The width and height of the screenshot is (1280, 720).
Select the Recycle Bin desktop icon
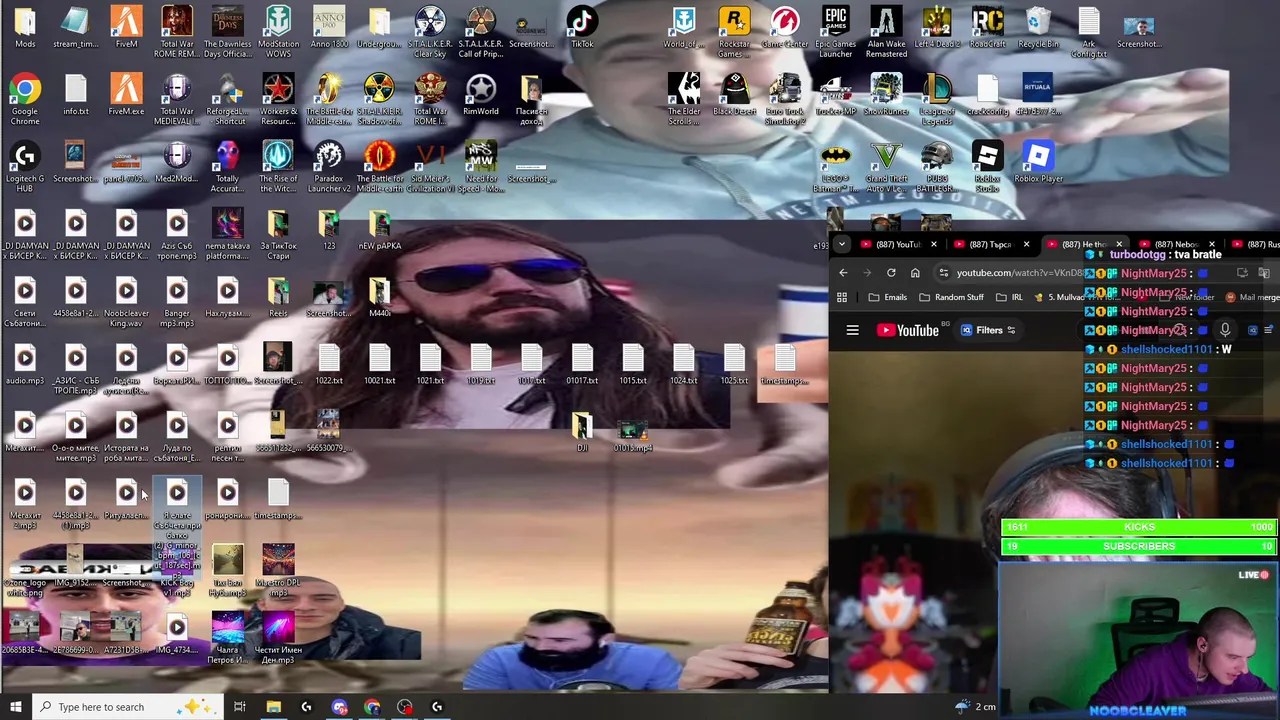pyautogui.click(x=1038, y=28)
